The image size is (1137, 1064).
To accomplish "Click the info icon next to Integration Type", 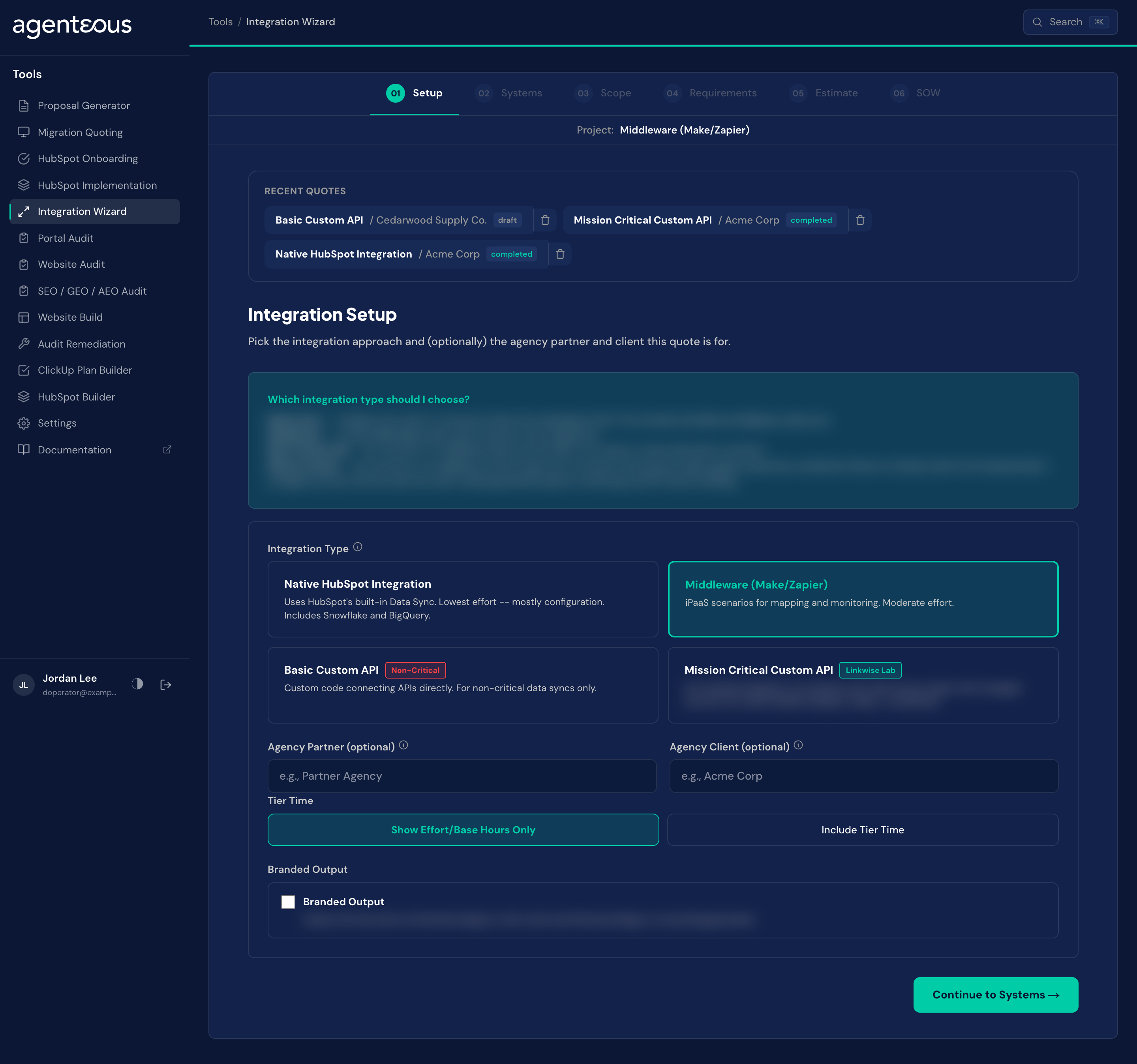I will 358,547.
